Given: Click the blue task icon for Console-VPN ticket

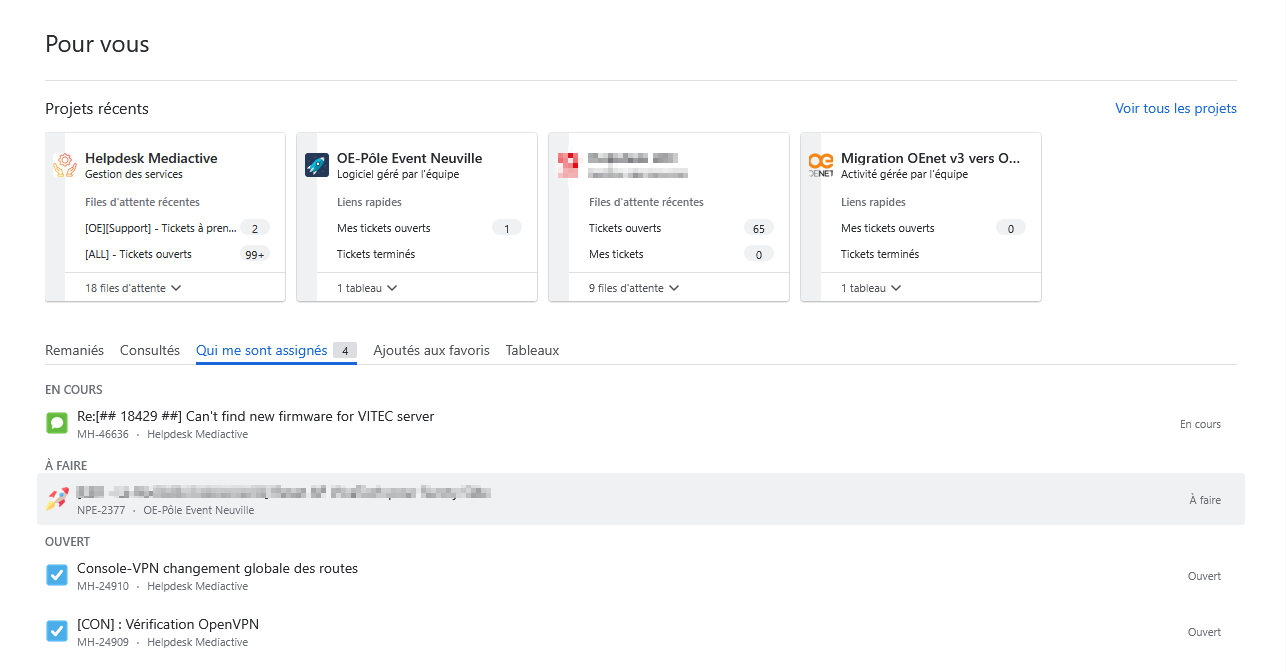Looking at the screenshot, I should click(x=57, y=575).
